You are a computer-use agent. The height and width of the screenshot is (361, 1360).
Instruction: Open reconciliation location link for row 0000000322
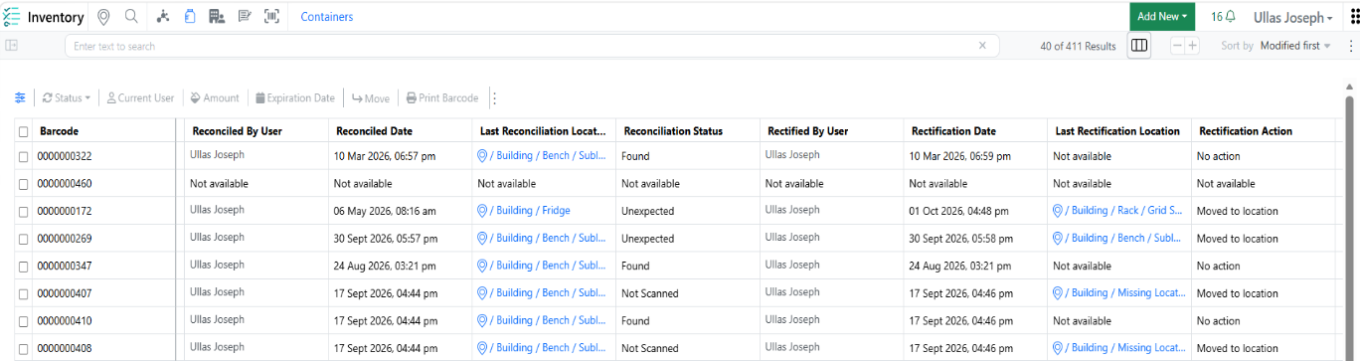(x=542, y=156)
